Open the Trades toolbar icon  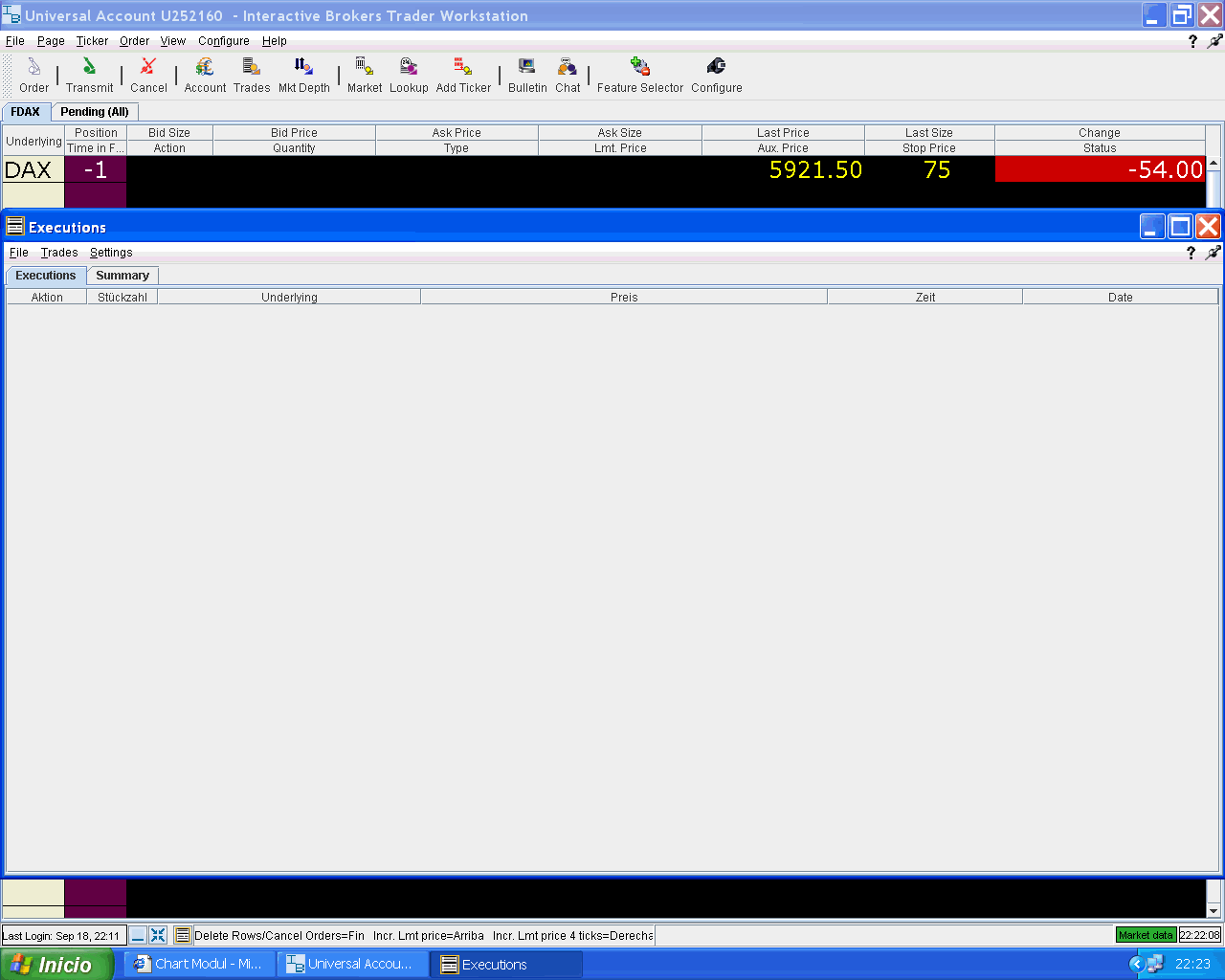click(252, 75)
